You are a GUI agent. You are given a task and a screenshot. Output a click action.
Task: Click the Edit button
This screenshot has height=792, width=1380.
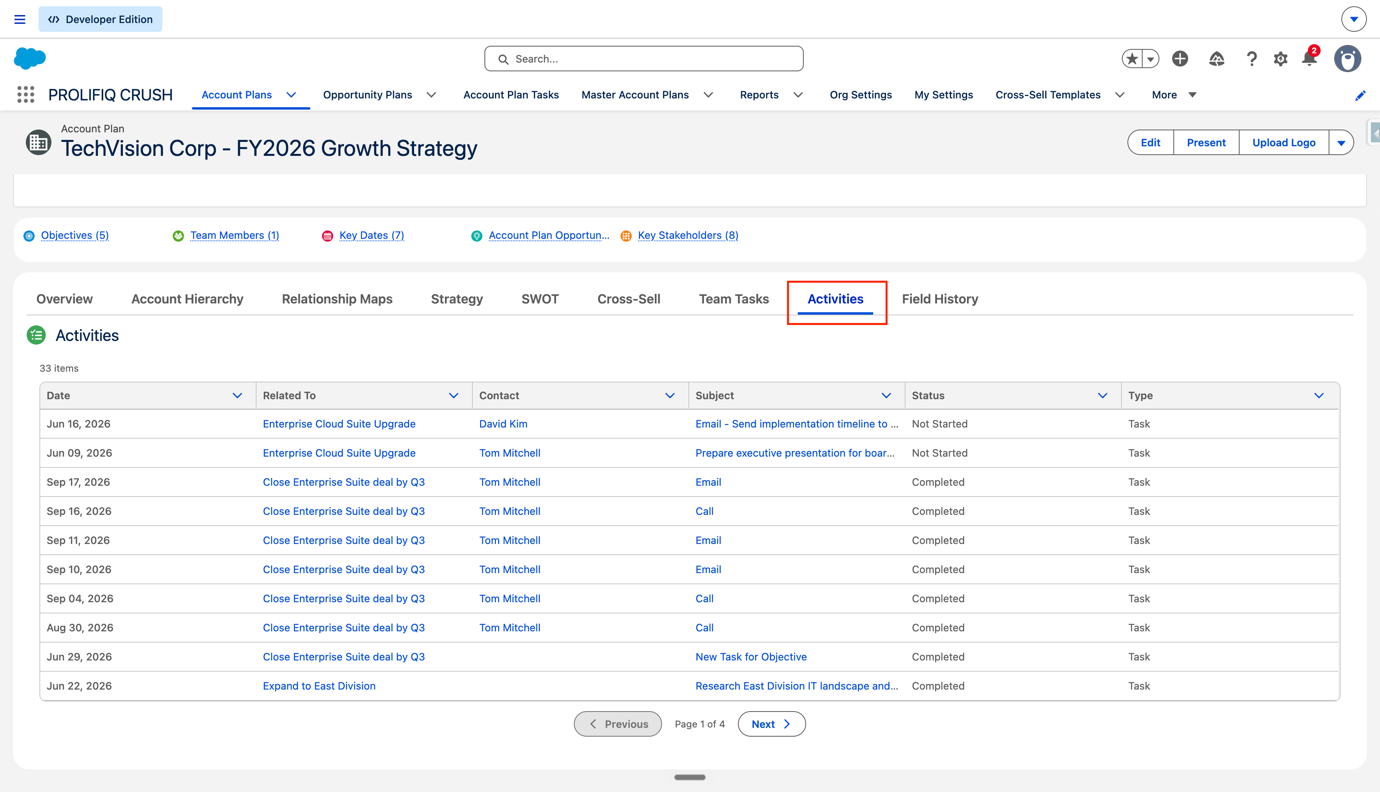click(x=1151, y=143)
